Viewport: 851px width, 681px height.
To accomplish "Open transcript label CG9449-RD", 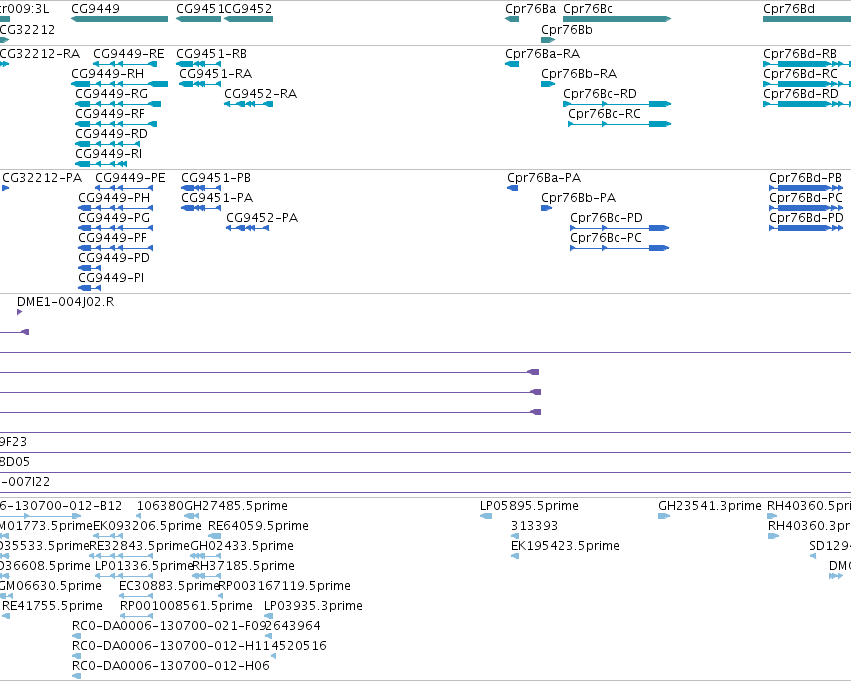I will [111, 133].
